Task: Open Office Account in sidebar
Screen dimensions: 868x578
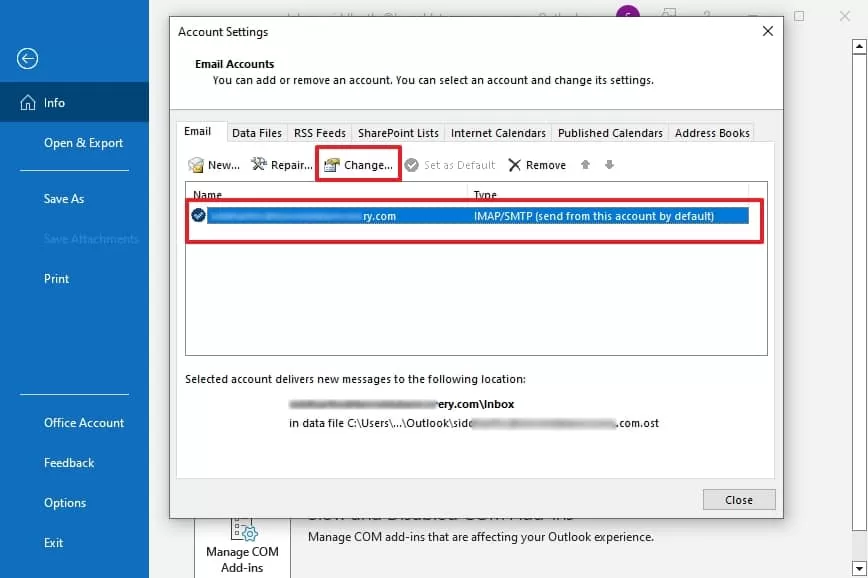Action: point(84,423)
